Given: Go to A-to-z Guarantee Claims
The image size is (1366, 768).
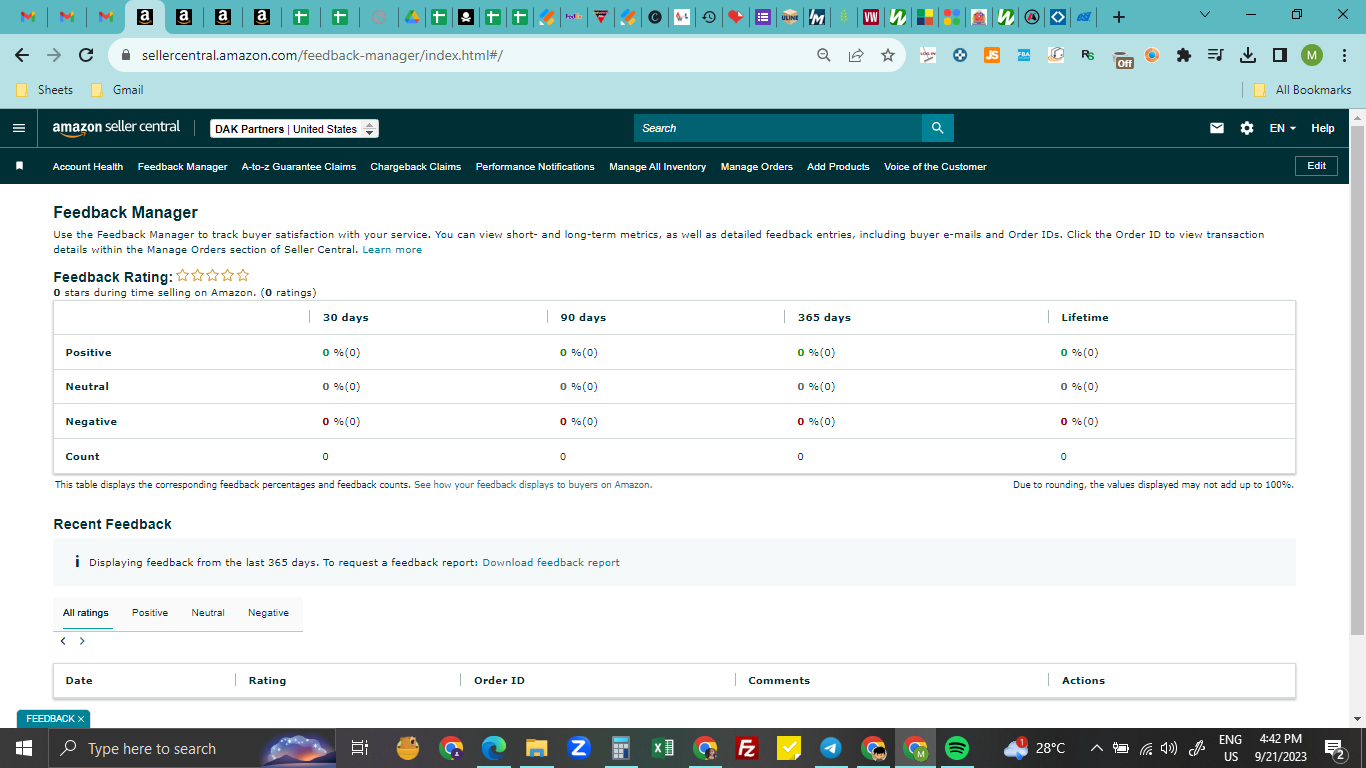Looking at the screenshot, I should 299,167.
